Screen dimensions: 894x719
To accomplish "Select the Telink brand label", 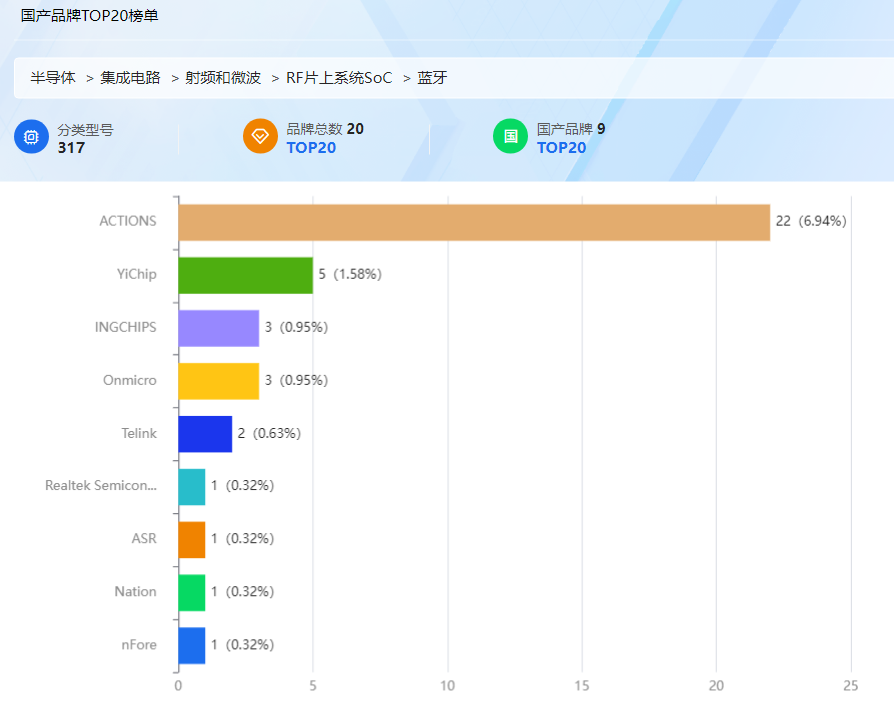I will (x=139, y=433).
